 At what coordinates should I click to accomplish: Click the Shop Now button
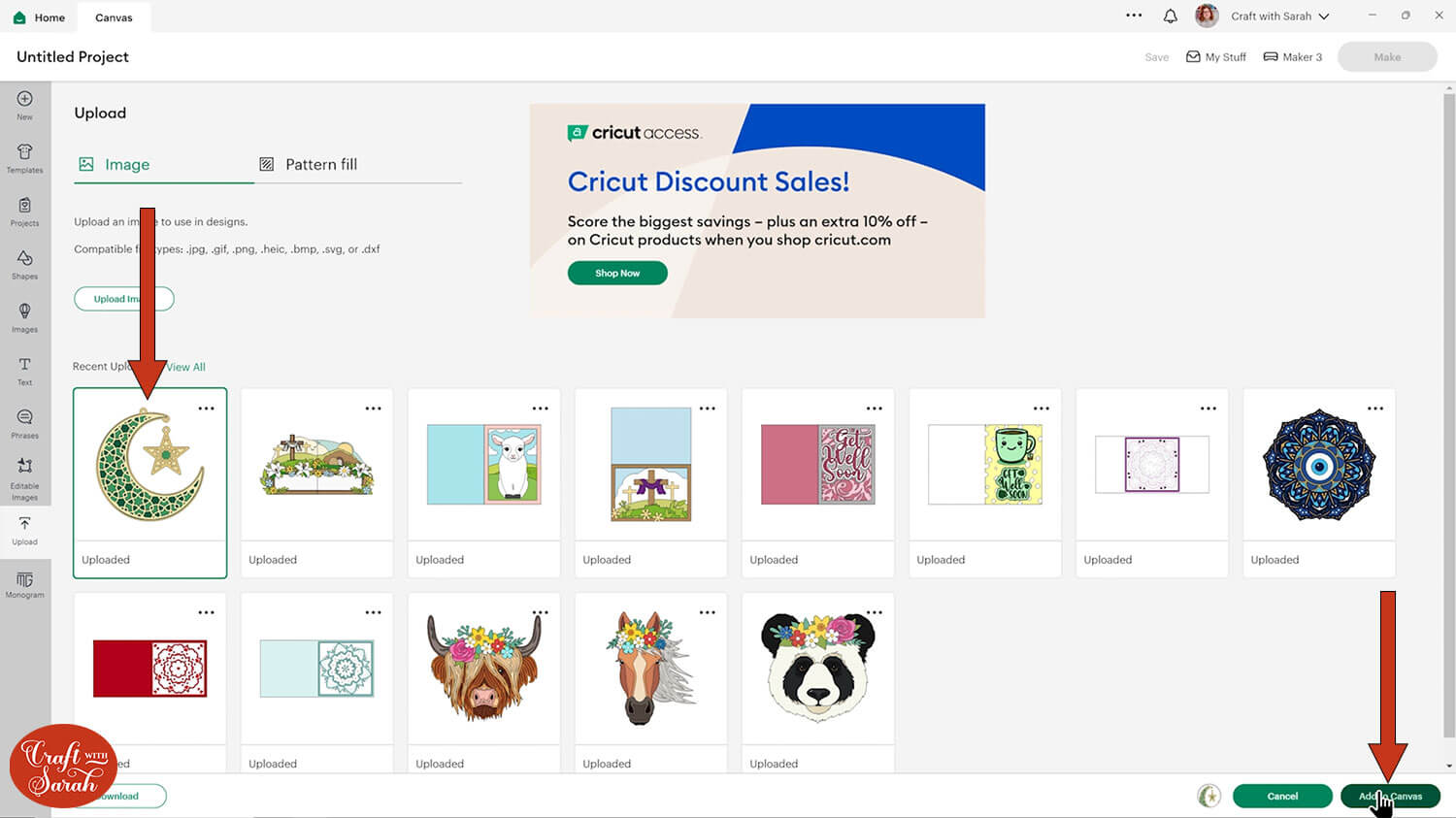click(x=617, y=273)
